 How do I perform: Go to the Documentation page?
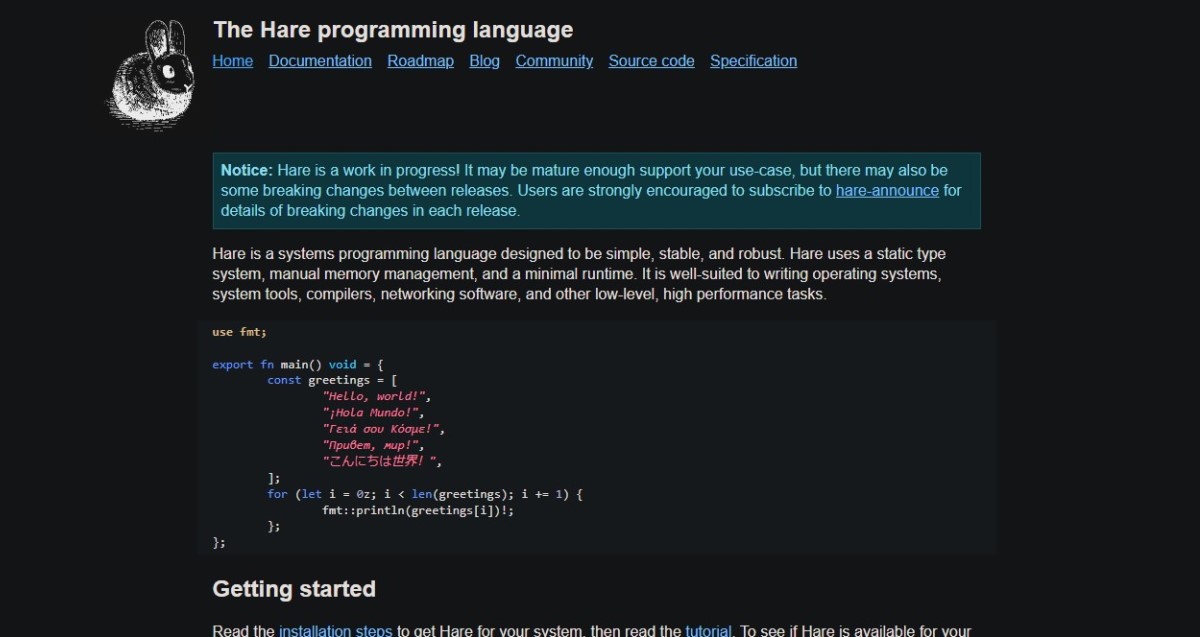320,61
